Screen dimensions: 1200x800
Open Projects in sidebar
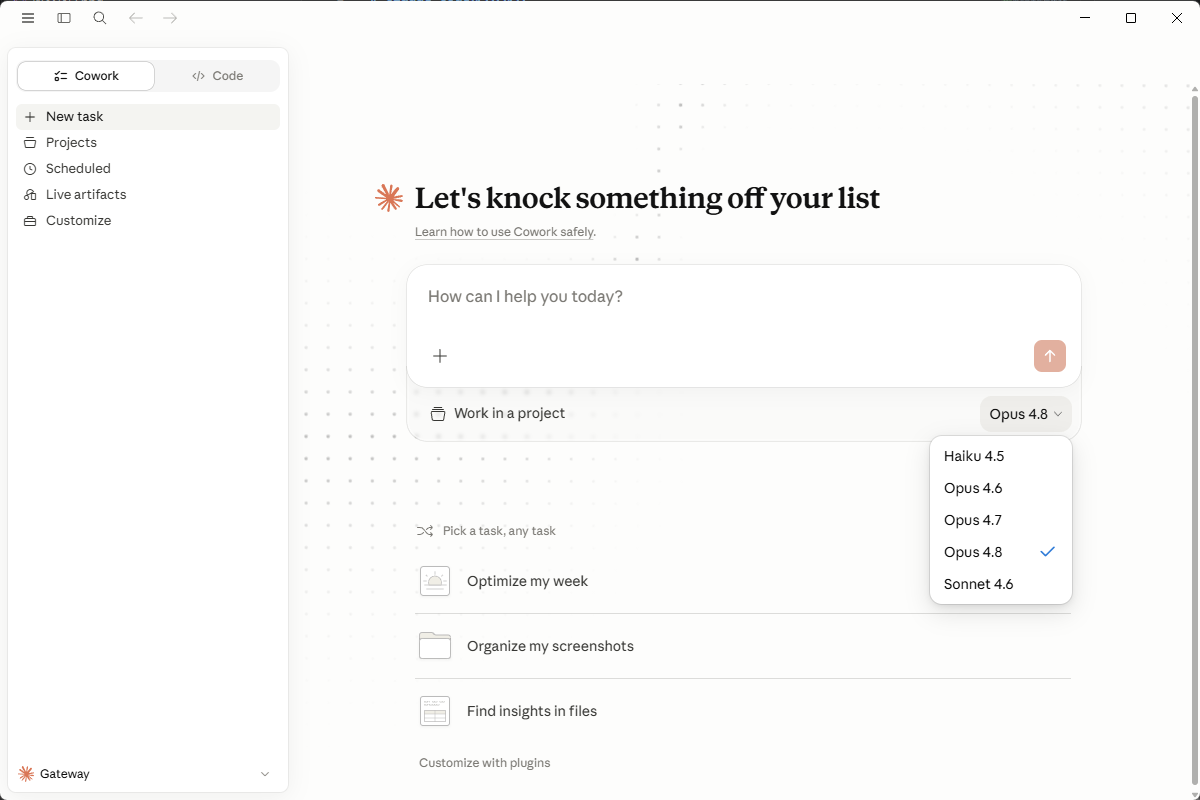(148, 143)
